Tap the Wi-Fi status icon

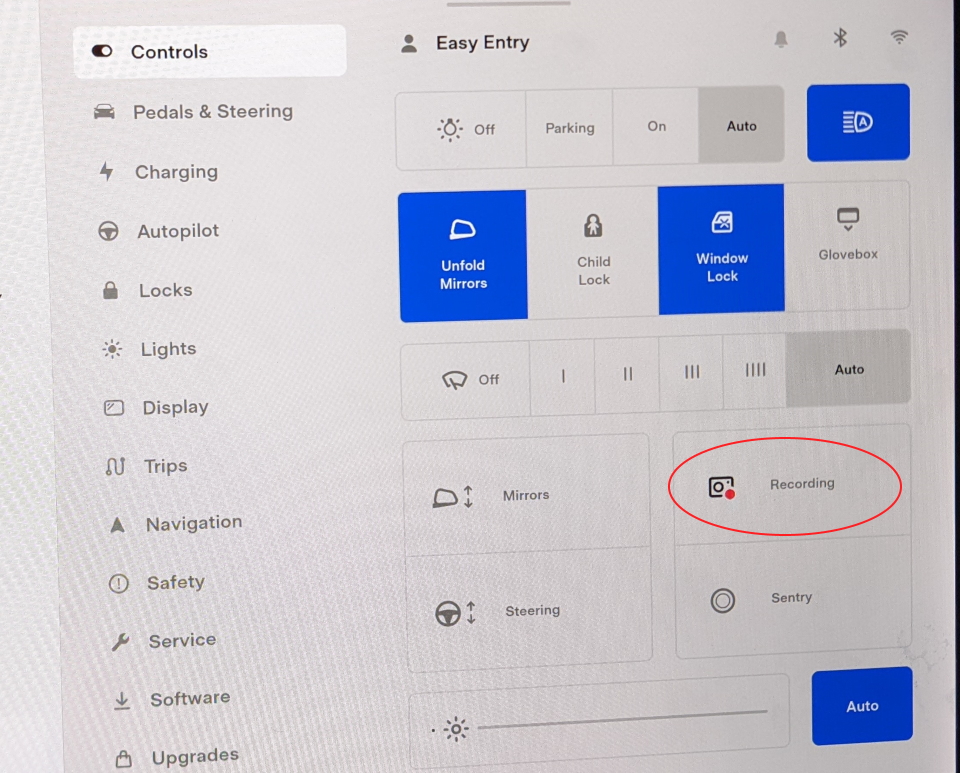899,38
